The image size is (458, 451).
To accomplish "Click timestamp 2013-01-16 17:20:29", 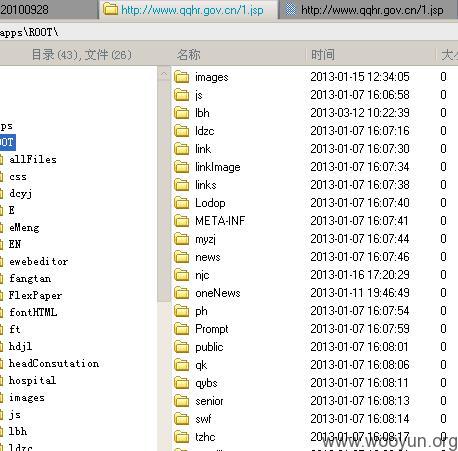I will (x=360, y=275).
